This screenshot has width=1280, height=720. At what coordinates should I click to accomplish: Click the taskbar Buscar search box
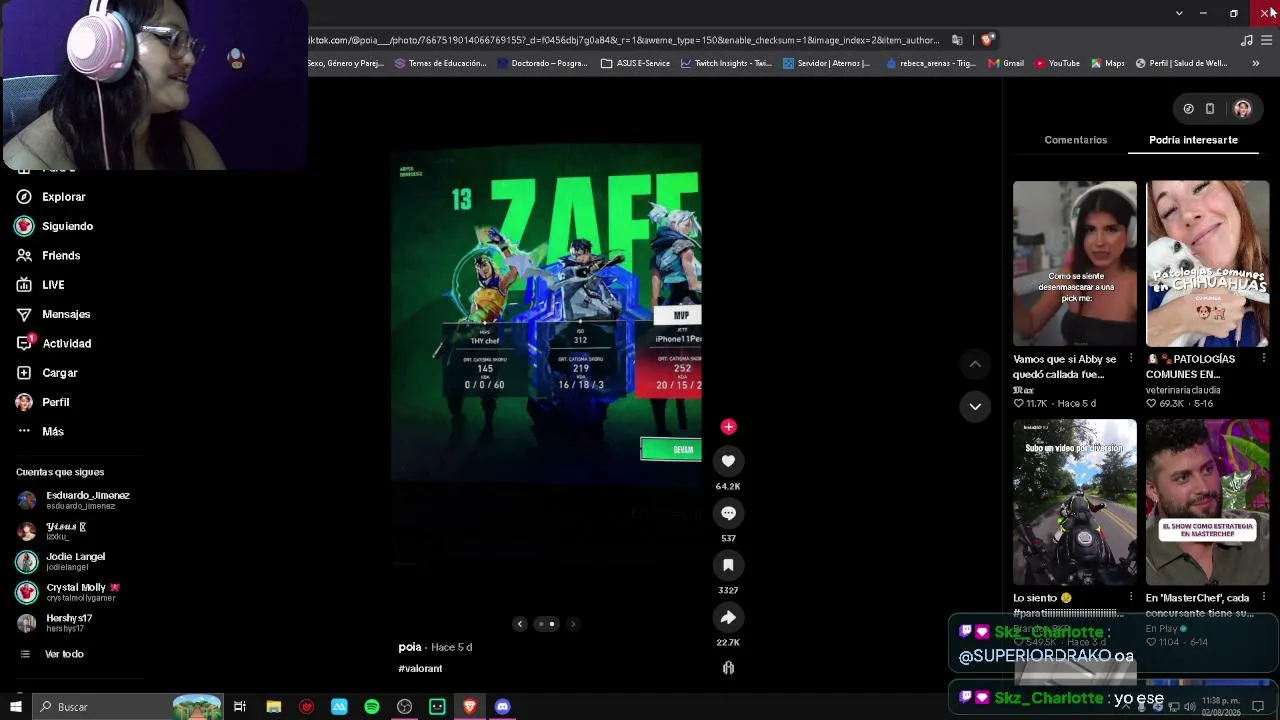tap(128, 707)
